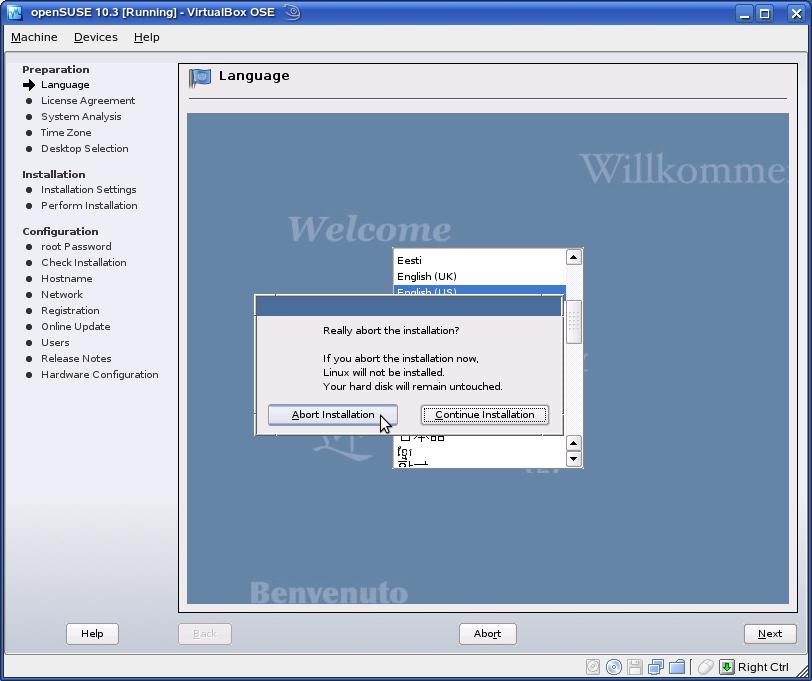The image size is (812, 681).
Task: Minimize the VirtualBox window
Action: pyautogui.click(x=745, y=13)
